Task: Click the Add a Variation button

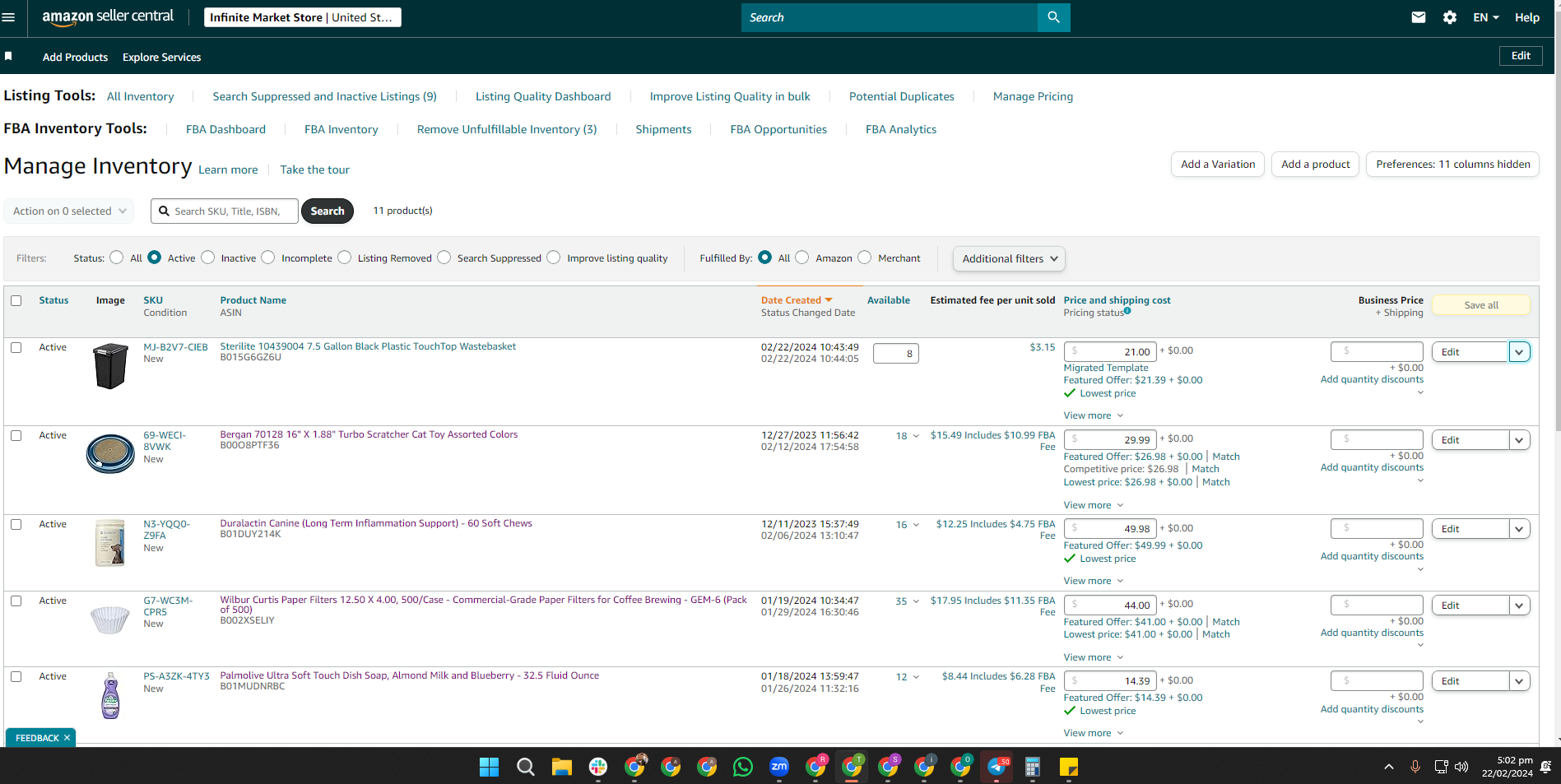Action: tap(1218, 165)
